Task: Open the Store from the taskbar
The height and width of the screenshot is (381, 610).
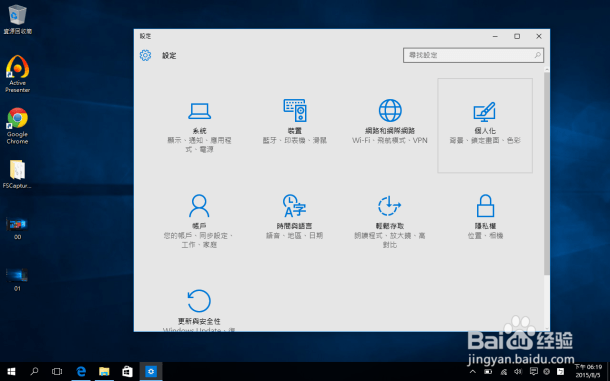Action: pos(127,372)
